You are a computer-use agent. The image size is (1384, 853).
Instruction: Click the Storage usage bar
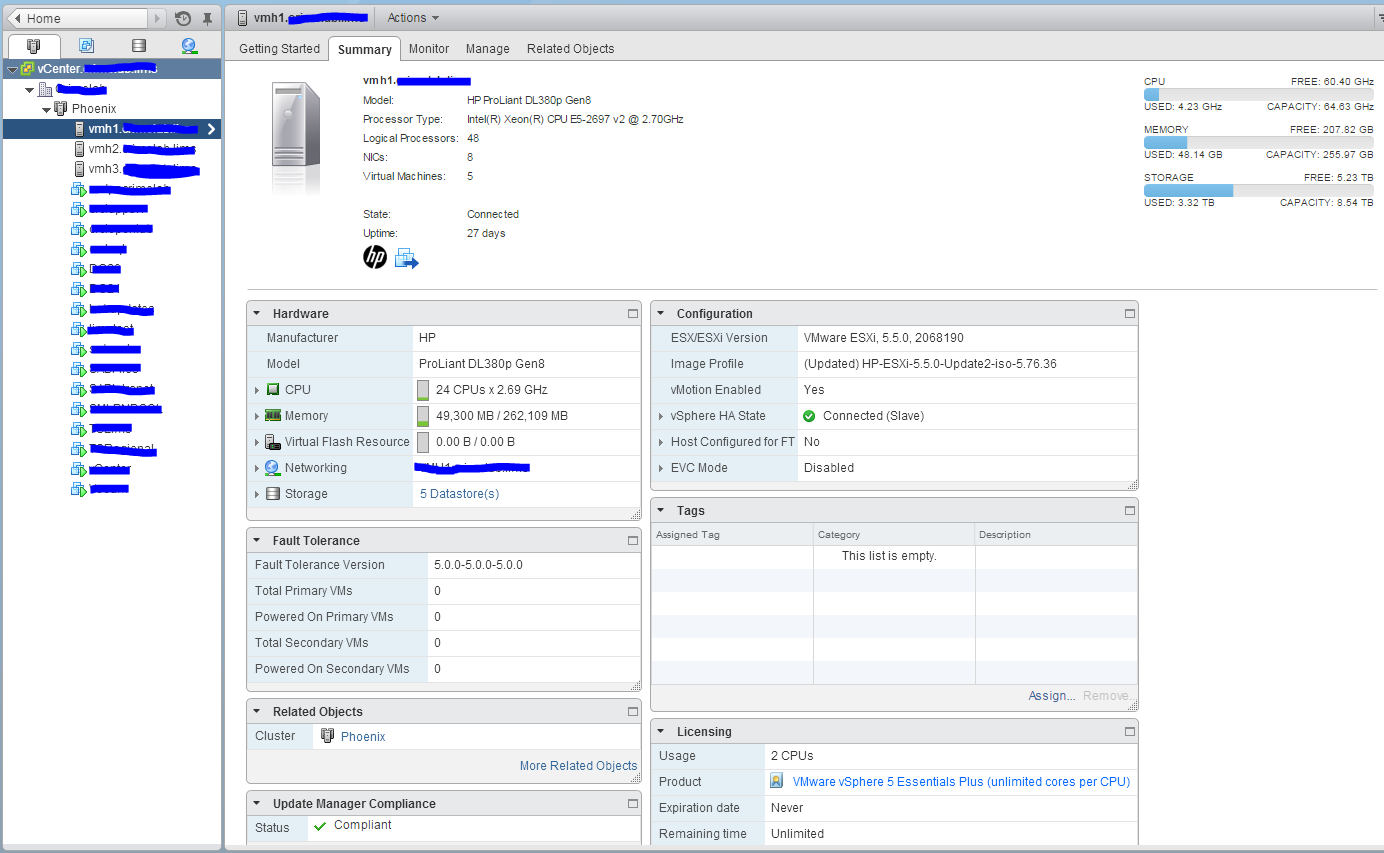coord(1258,190)
